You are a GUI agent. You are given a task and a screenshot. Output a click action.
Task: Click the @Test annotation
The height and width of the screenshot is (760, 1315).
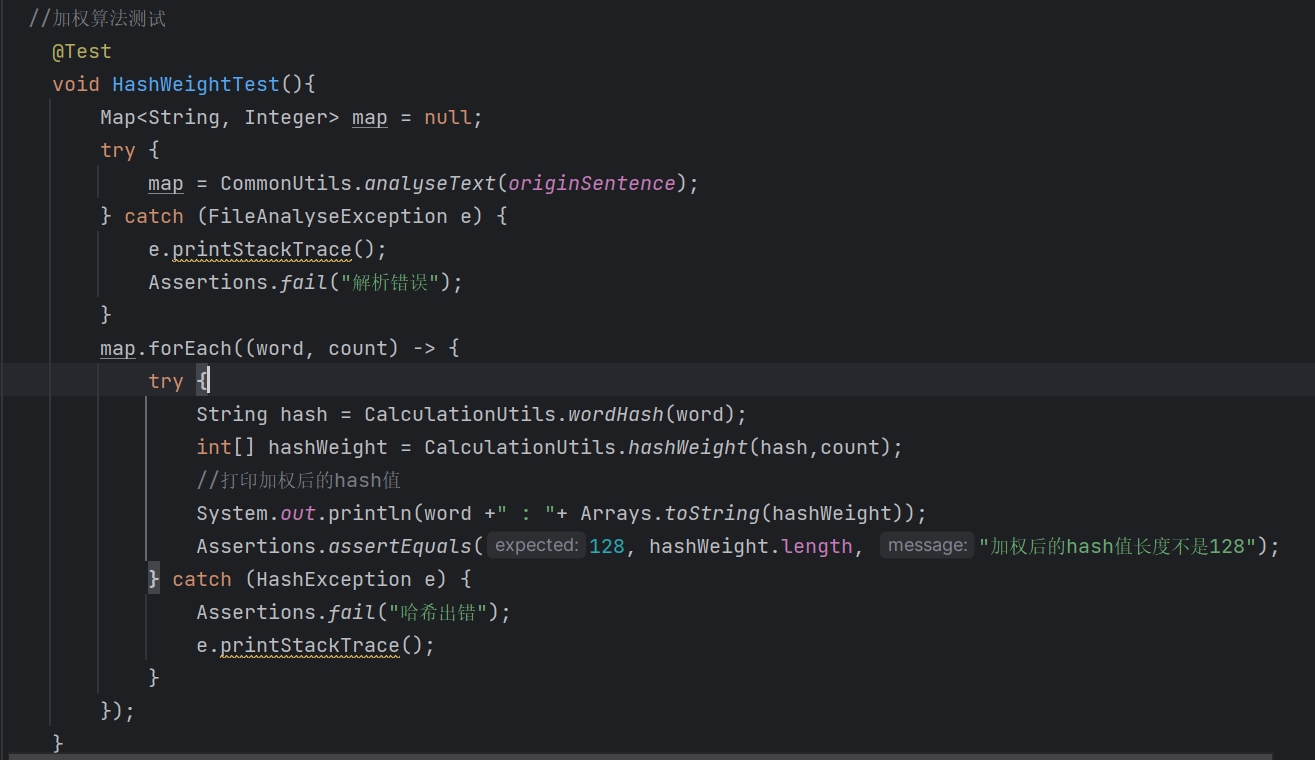82,51
